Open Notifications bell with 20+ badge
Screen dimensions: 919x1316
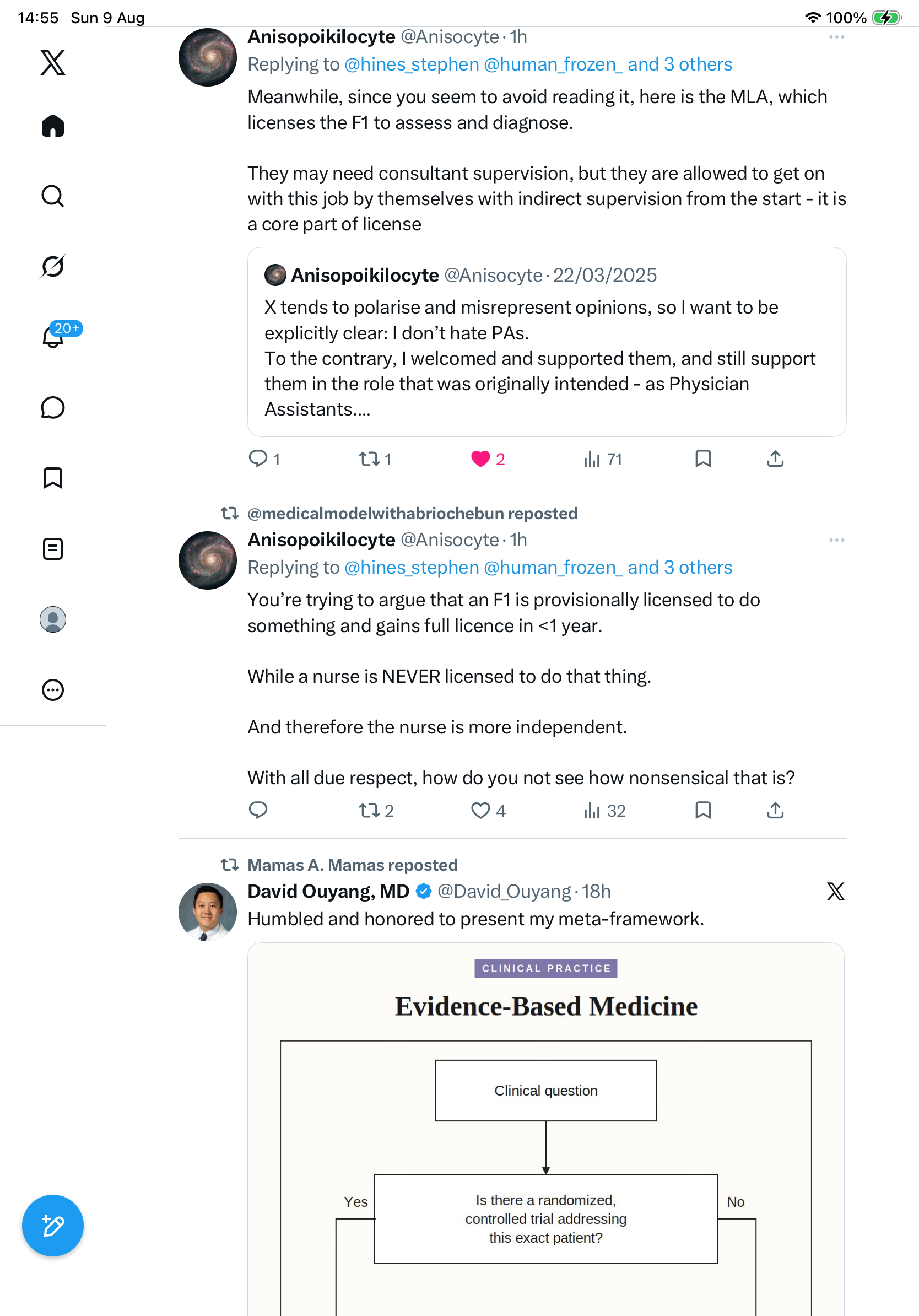tap(53, 336)
